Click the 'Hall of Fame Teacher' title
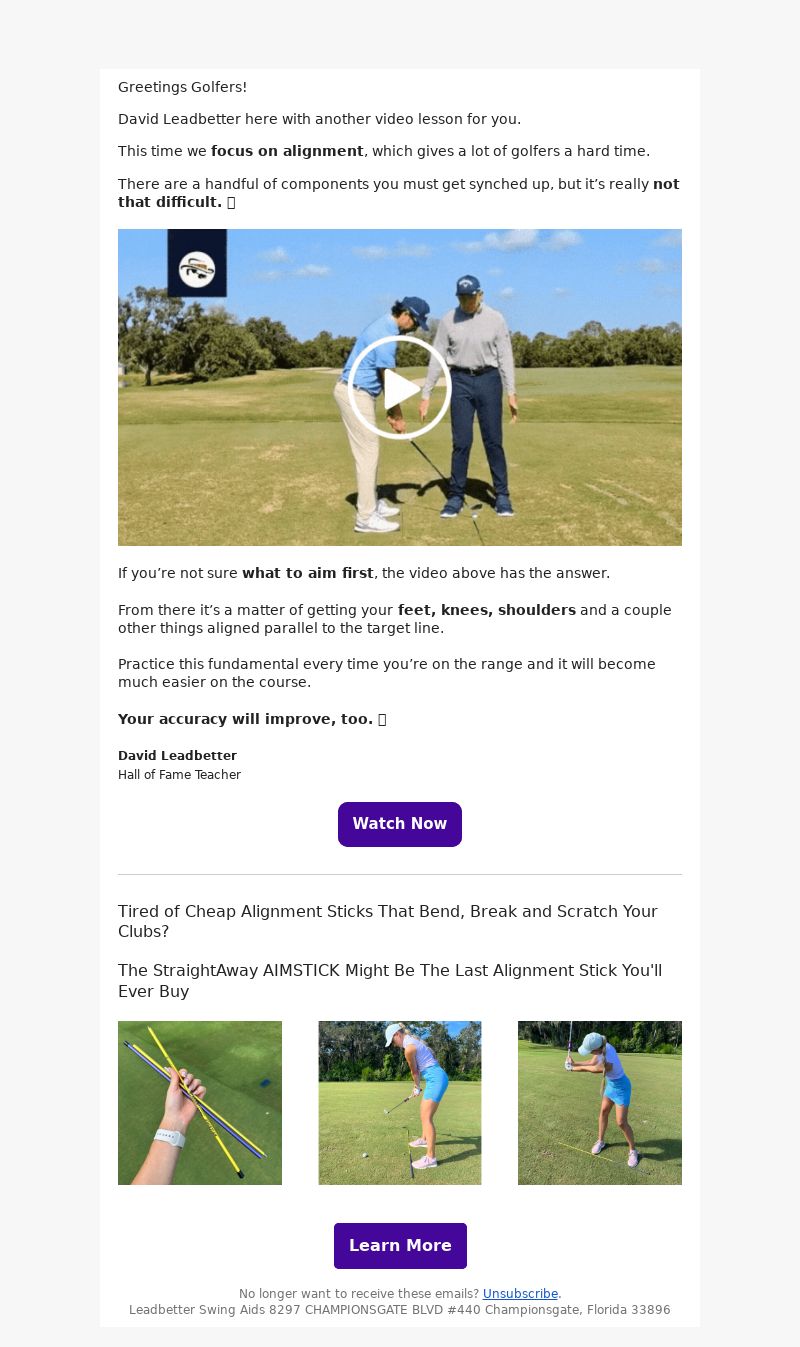800x1347 pixels. 179,775
